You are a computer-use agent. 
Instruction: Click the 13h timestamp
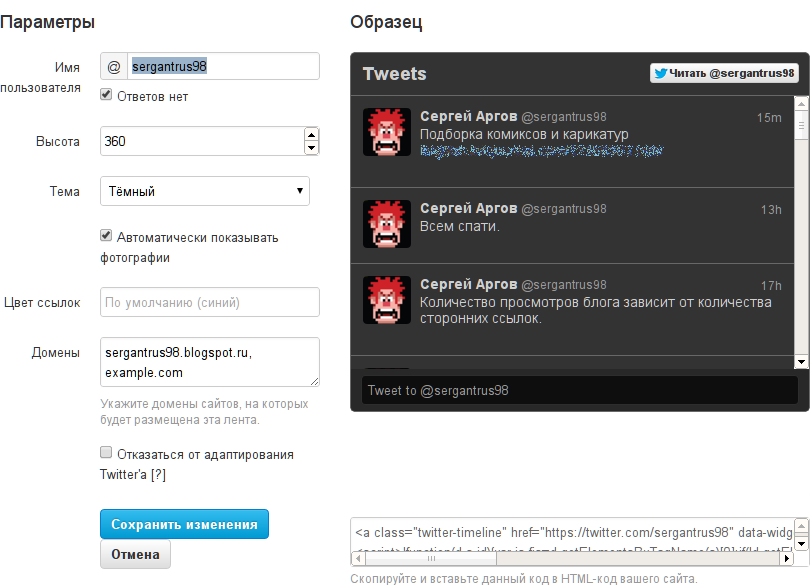(x=771, y=210)
